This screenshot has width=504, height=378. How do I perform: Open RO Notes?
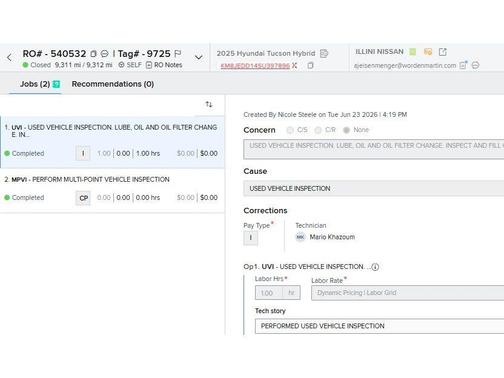pos(164,65)
